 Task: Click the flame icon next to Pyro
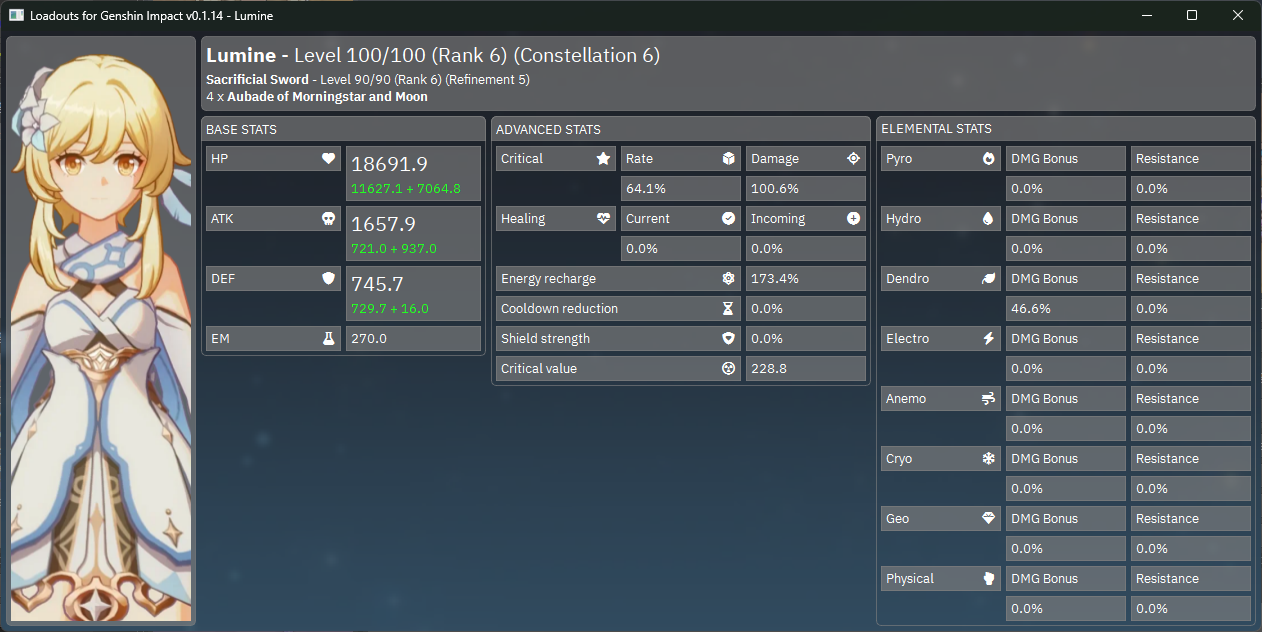pyautogui.click(x=988, y=159)
